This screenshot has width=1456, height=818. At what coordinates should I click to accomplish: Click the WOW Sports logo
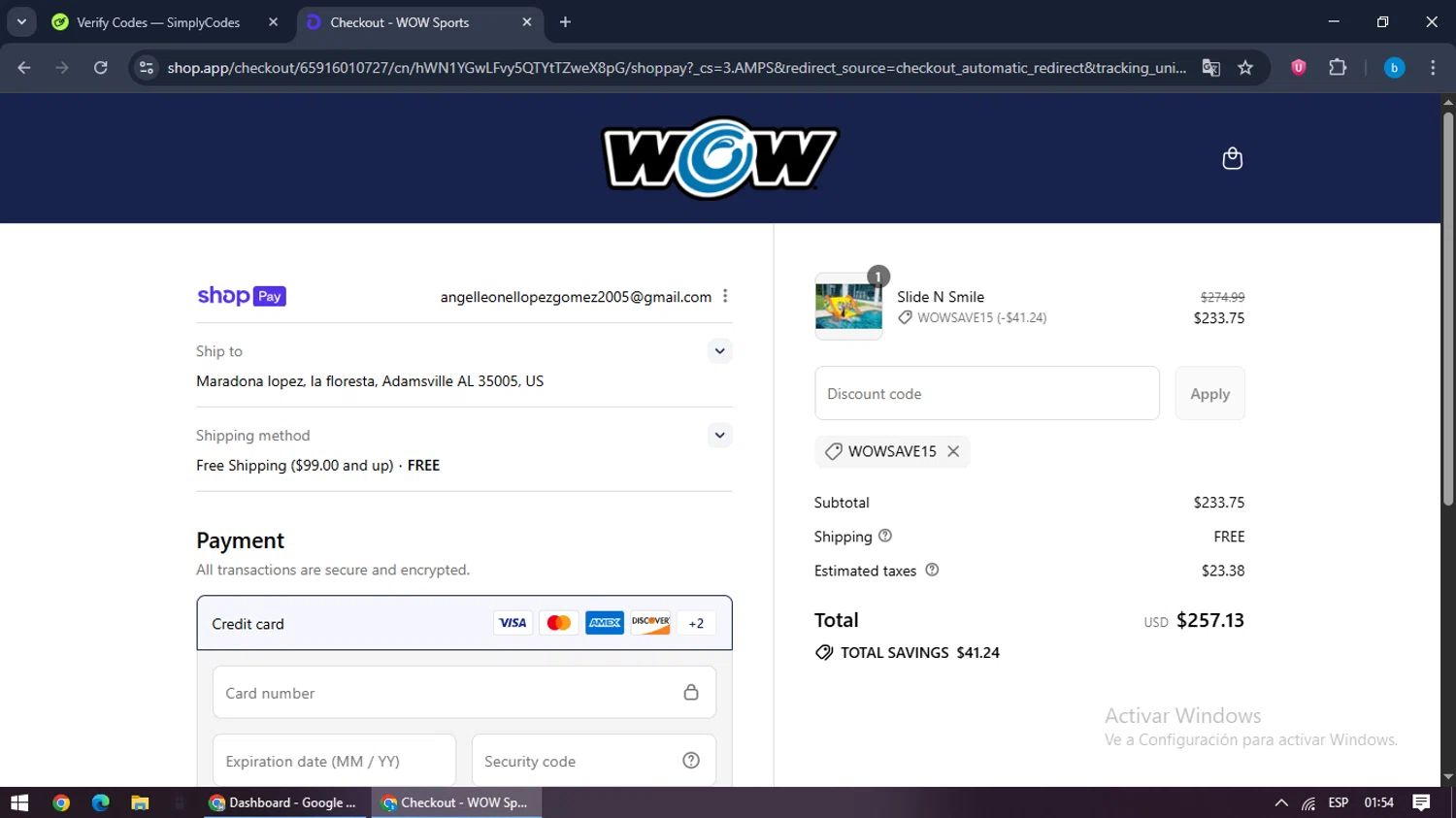pyautogui.click(x=720, y=158)
